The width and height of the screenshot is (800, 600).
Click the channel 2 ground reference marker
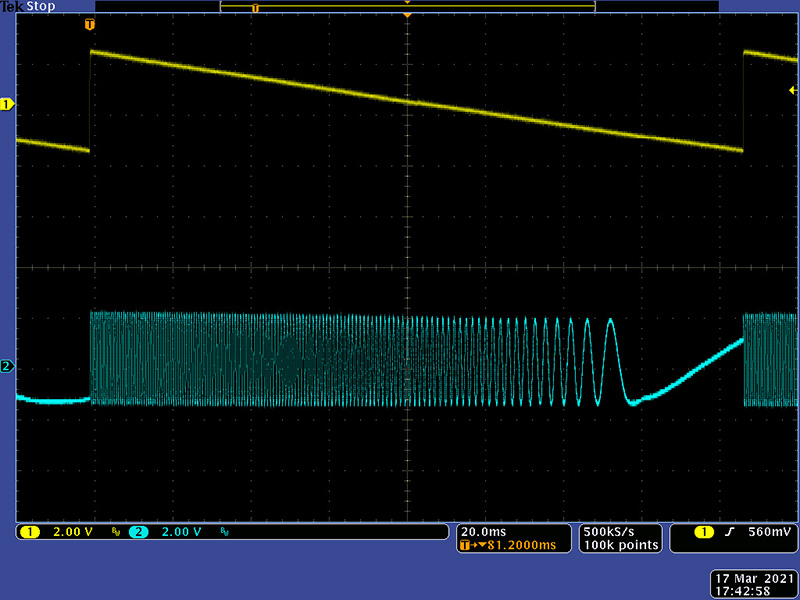(x=7, y=367)
